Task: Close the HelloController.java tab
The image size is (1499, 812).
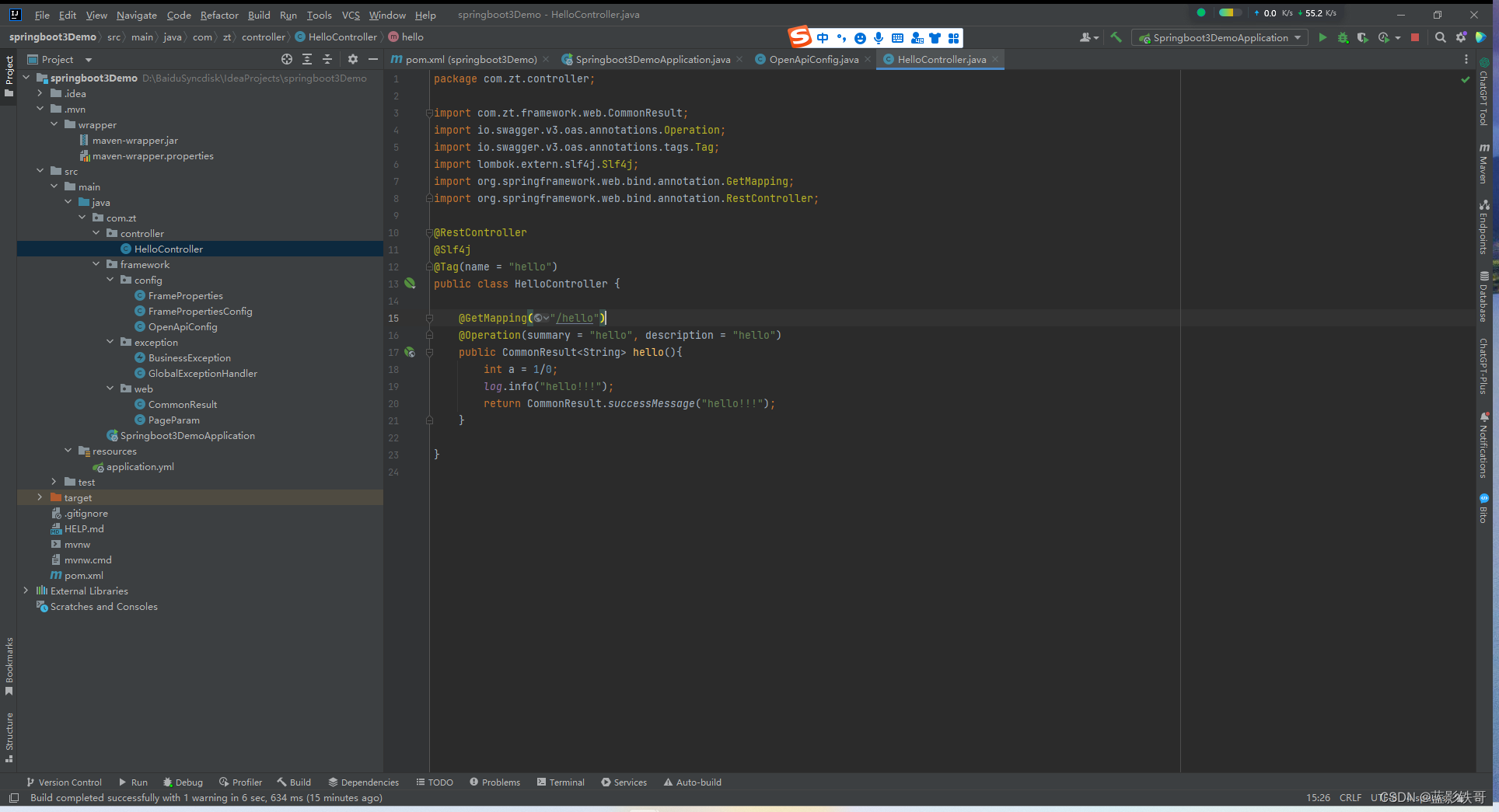Action: click(x=995, y=59)
